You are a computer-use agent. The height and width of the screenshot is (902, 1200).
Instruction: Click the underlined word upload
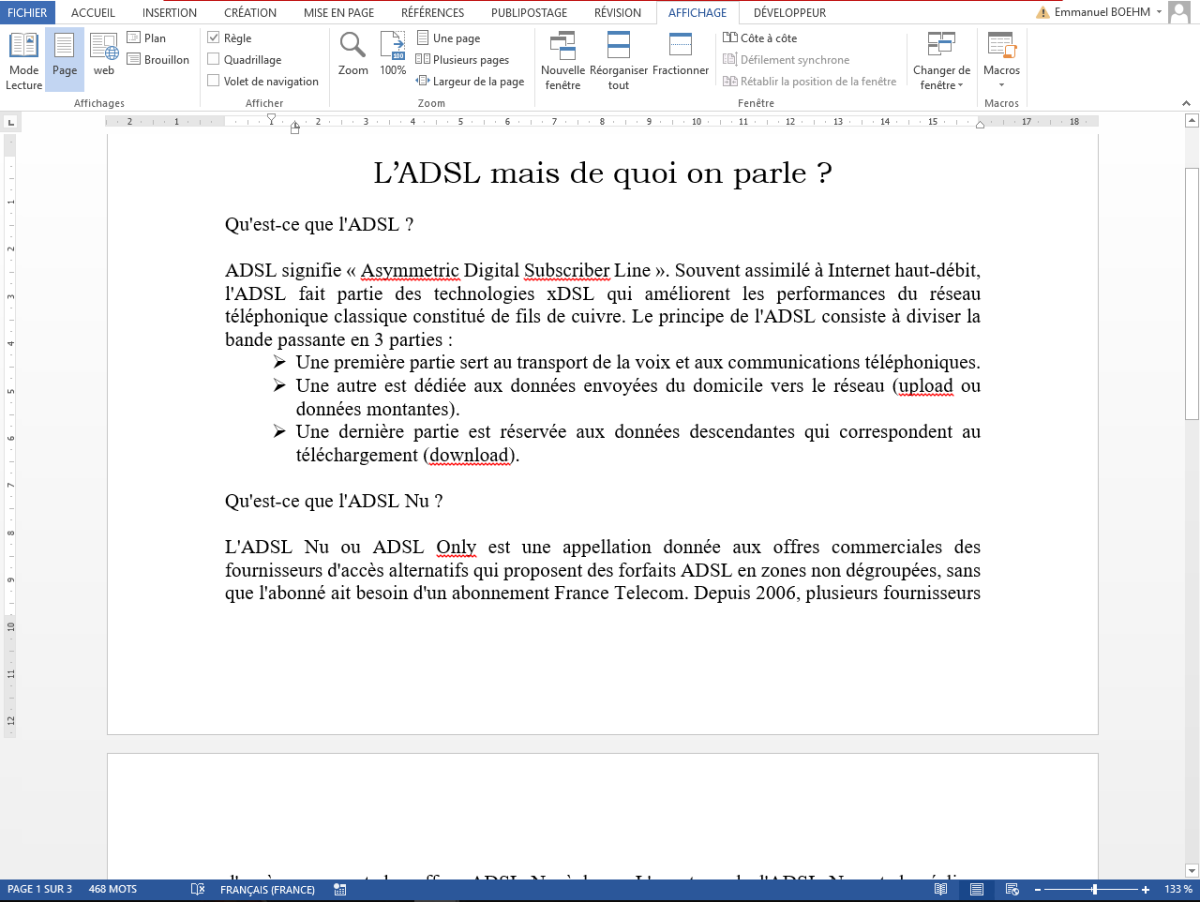(926, 386)
